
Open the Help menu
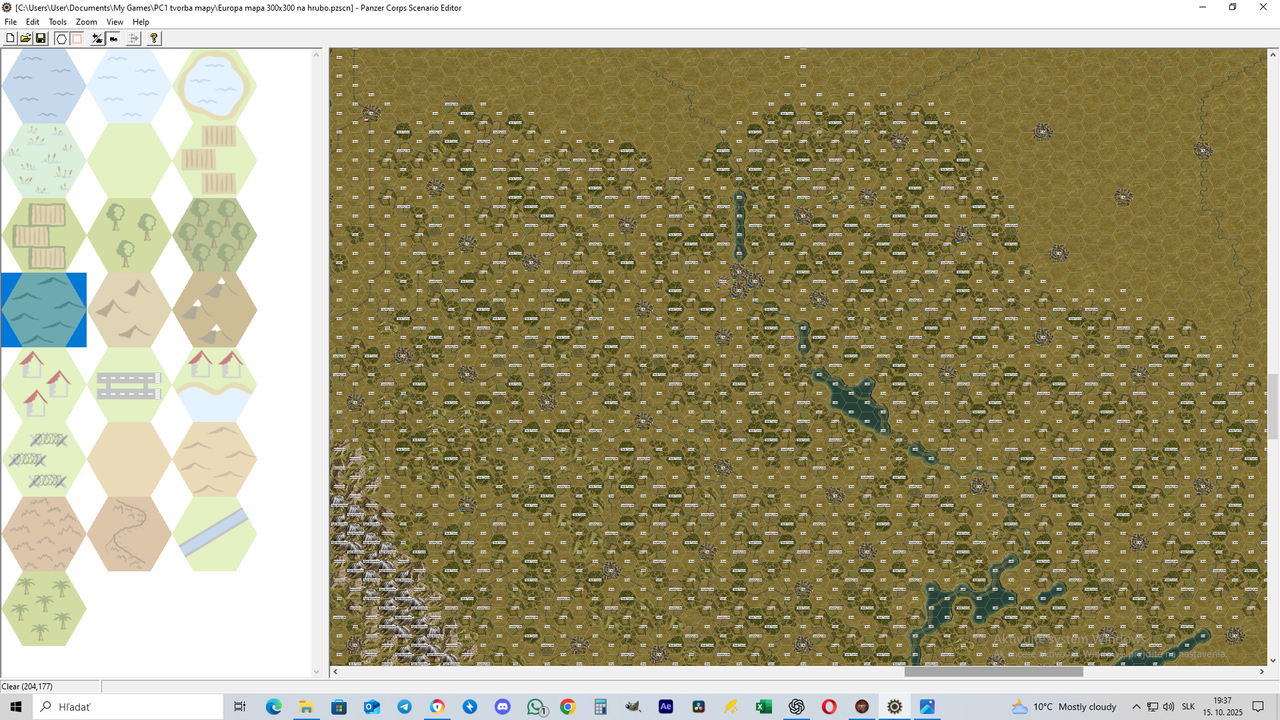point(141,22)
